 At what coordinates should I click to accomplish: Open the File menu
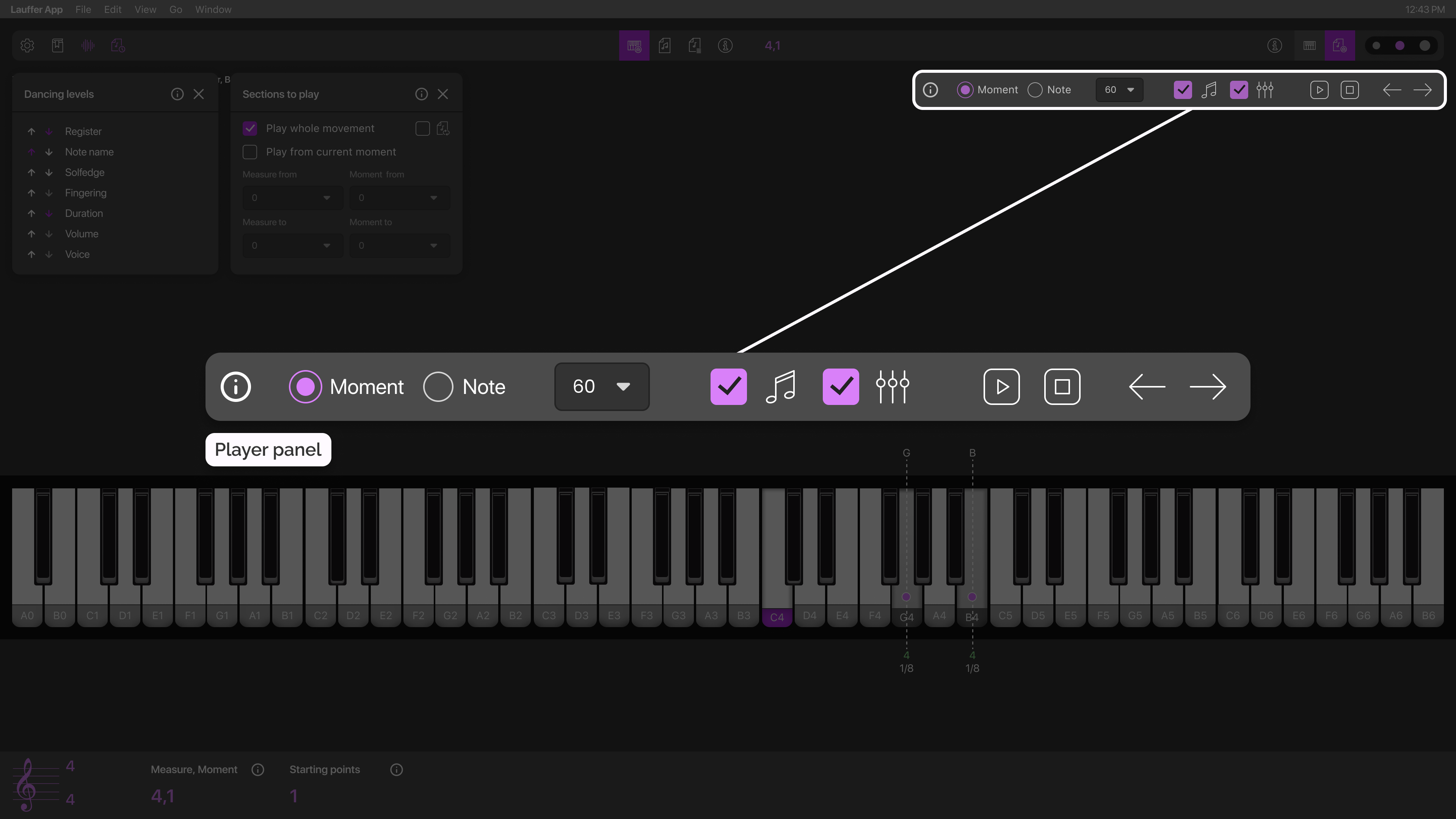pos(83,9)
